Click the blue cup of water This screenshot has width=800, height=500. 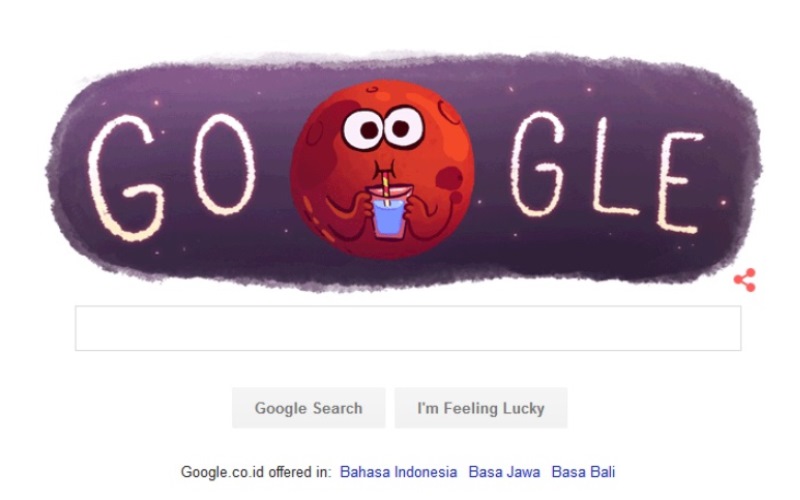click(x=389, y=217)
